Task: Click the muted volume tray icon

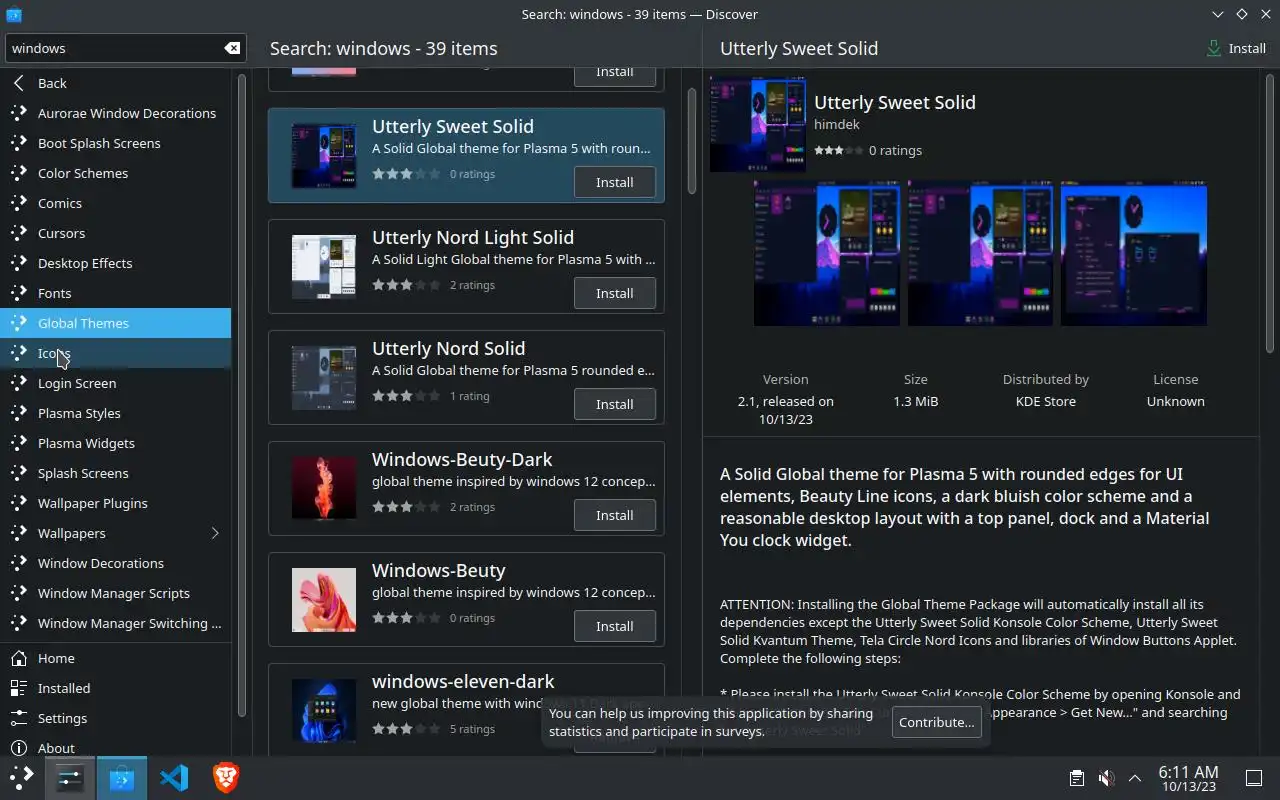Action: [1106, 778]
